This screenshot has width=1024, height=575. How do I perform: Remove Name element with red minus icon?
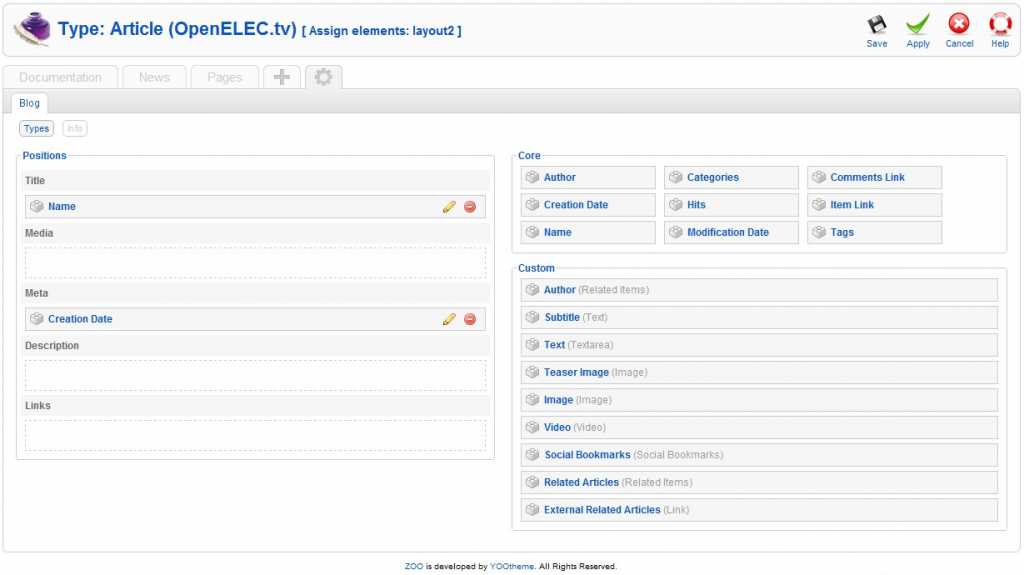pyautogui.click(x=470, y=207)
